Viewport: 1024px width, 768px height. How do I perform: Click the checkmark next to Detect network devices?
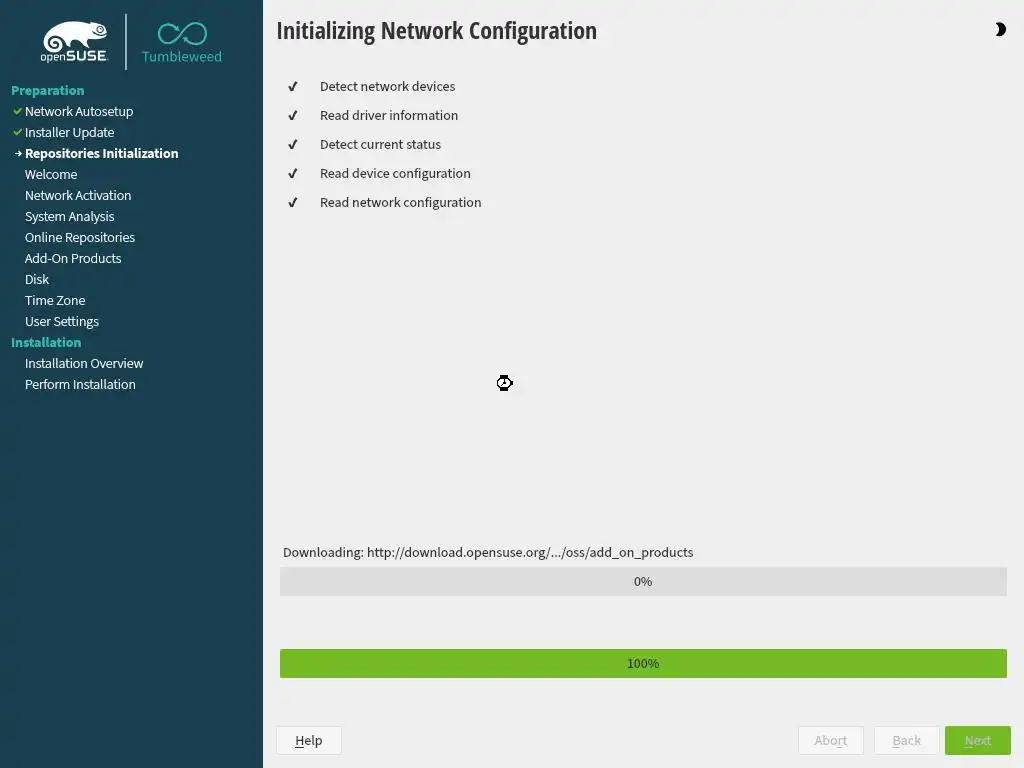(x=293, y=87)
